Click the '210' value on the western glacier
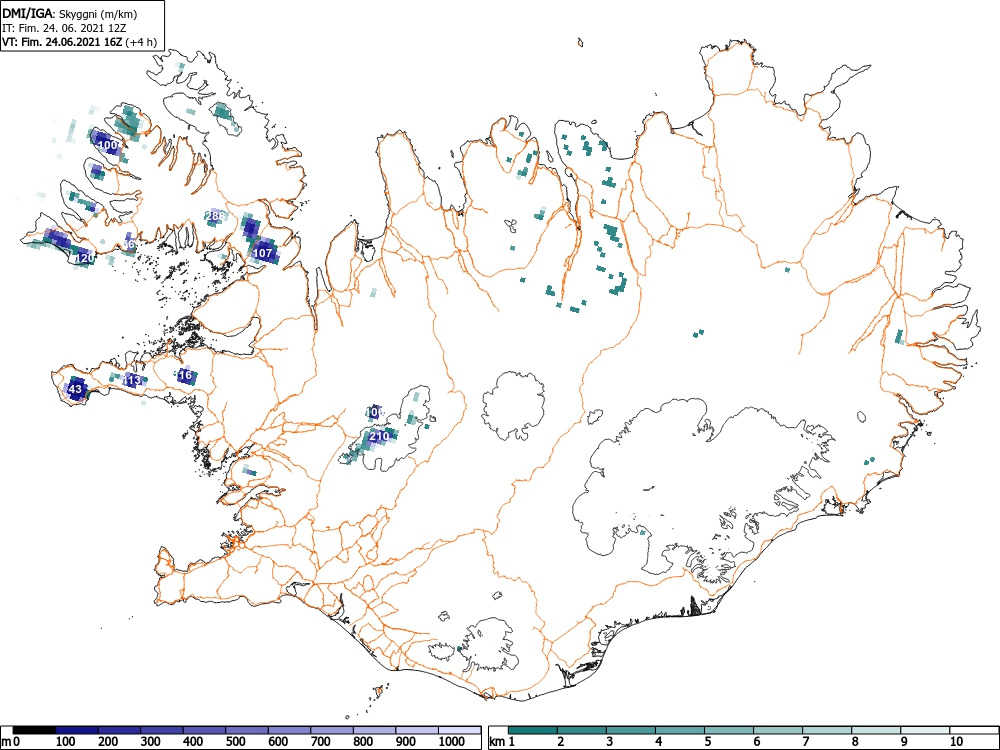Image resolution: width=1000 pixels, height=750 pixels. [379, 436]
